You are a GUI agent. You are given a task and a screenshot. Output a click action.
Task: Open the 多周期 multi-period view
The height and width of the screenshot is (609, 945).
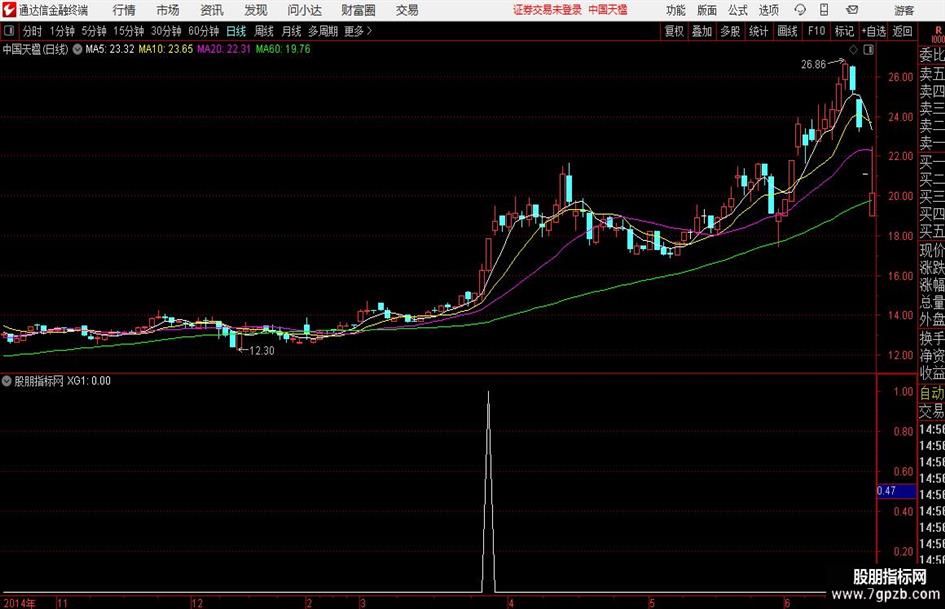323,31
